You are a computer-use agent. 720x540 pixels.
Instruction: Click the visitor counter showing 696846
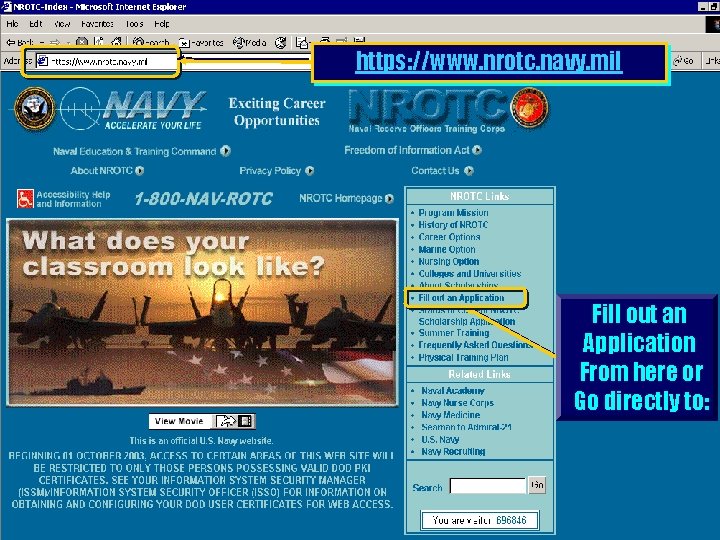[479, 520]
